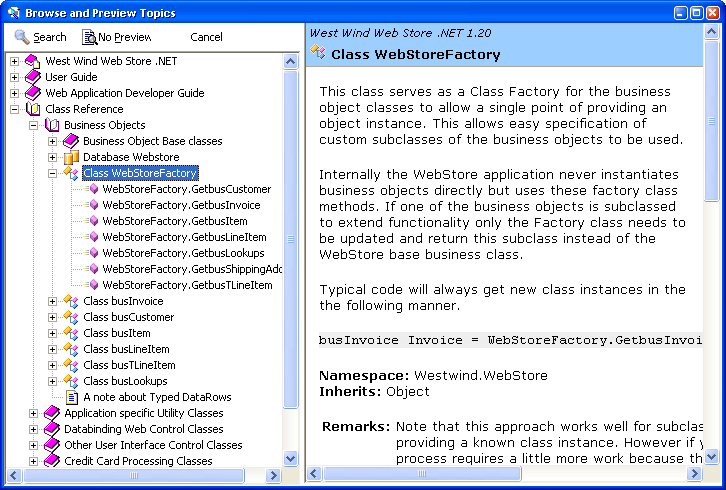This screenshot has width=726, height=490.
Task: Click the preview pane horizontal scrollbar thumb
Action: click(x=422, y=473)
